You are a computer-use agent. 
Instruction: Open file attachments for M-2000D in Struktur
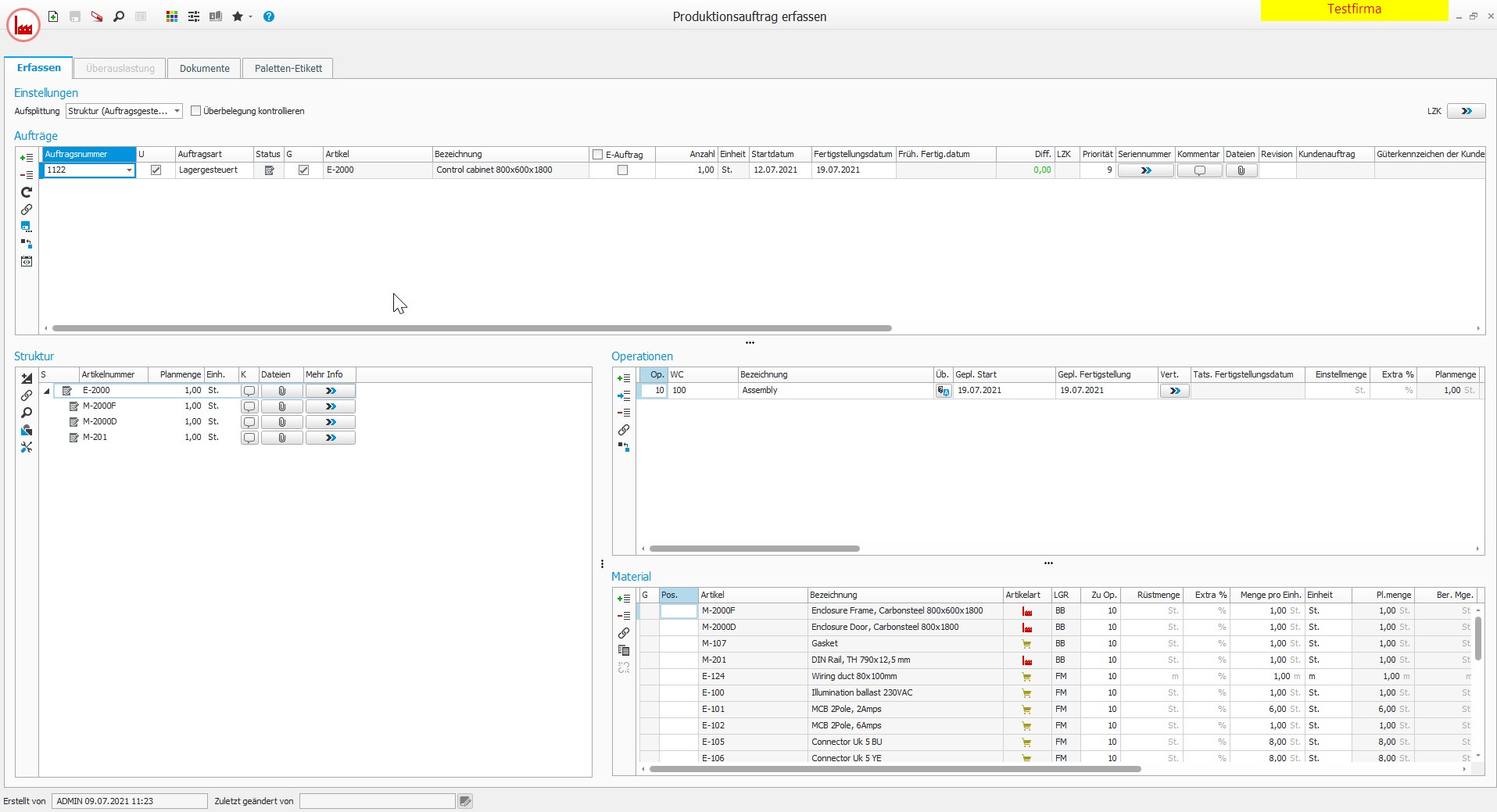pyautogui.click(x=282, y=422)
